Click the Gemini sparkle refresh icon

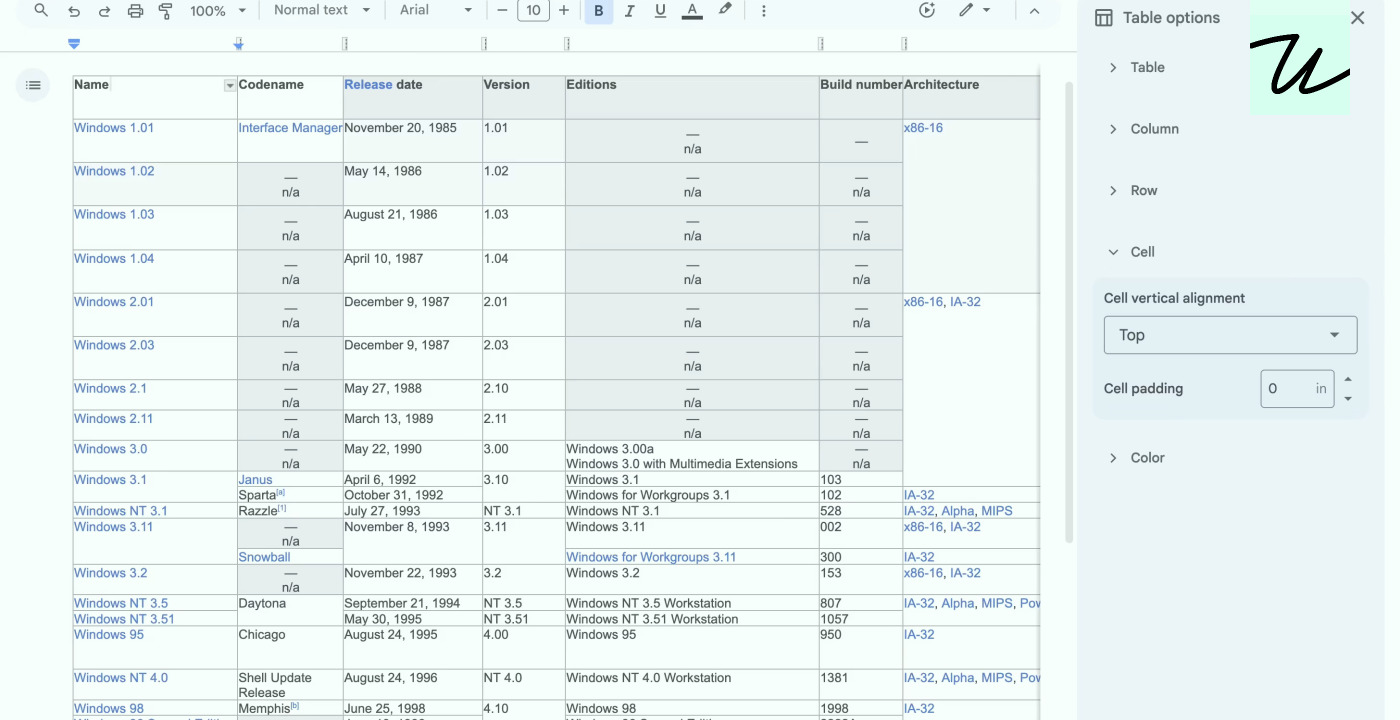pos(927,10)
